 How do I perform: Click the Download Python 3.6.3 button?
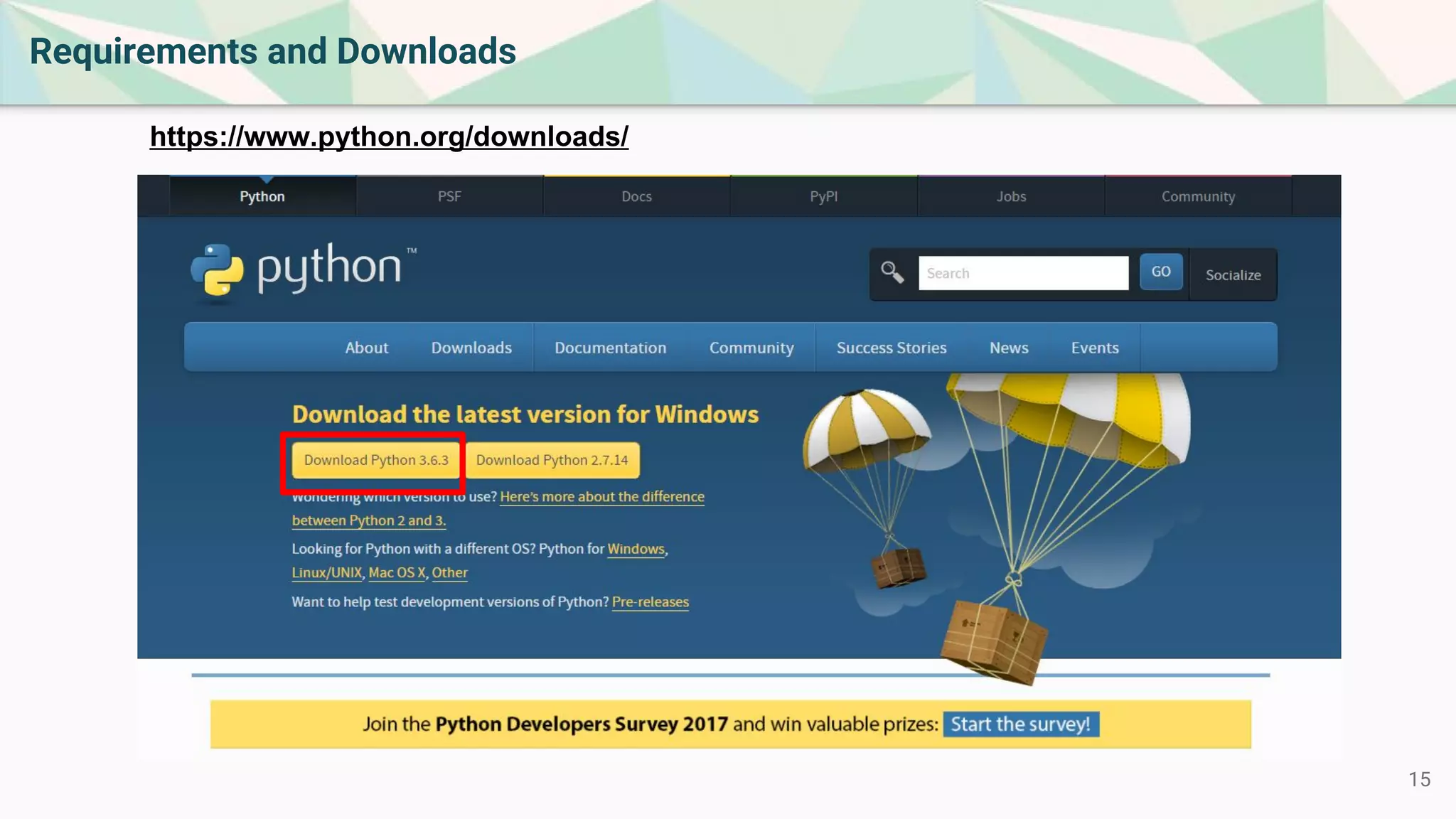pyautogui.click(x=376, y=460)
